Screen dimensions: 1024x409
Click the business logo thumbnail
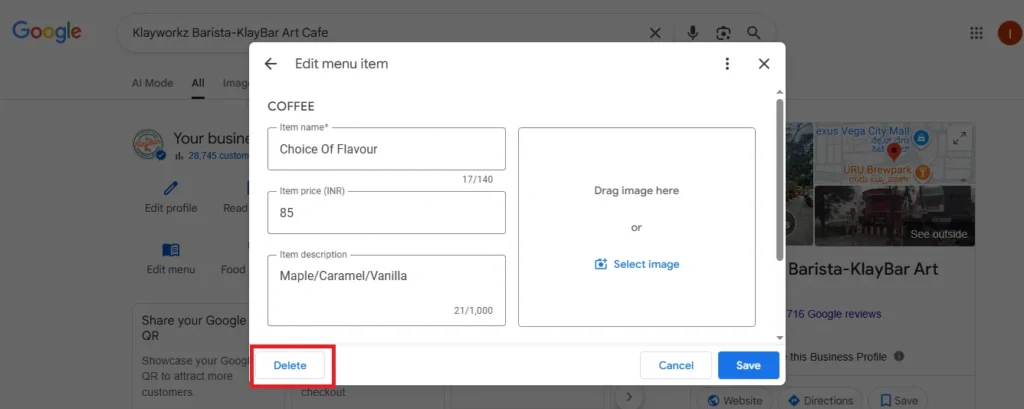pyautogui.click(x=148, y=144)
